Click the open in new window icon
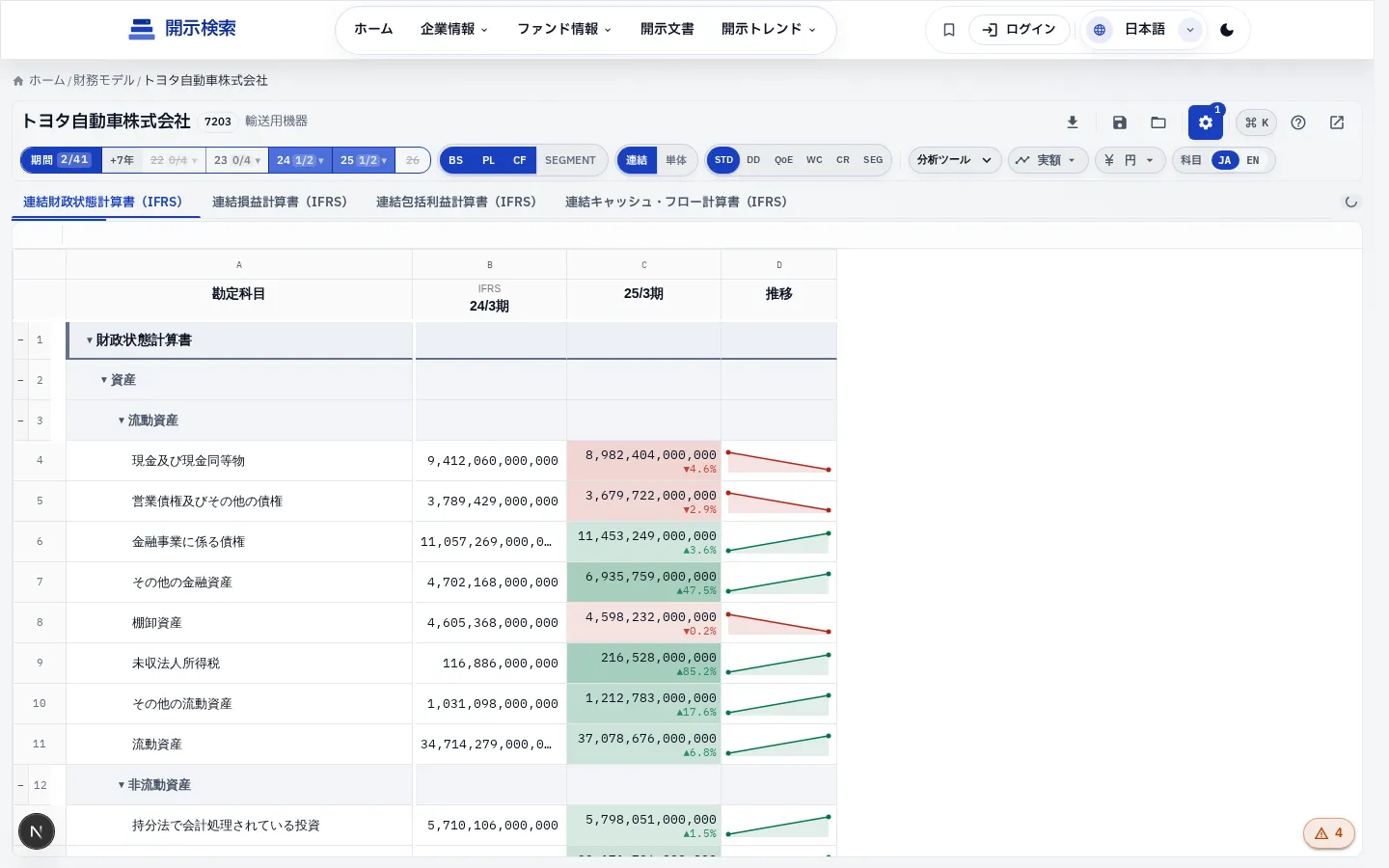 [1337, 122]
